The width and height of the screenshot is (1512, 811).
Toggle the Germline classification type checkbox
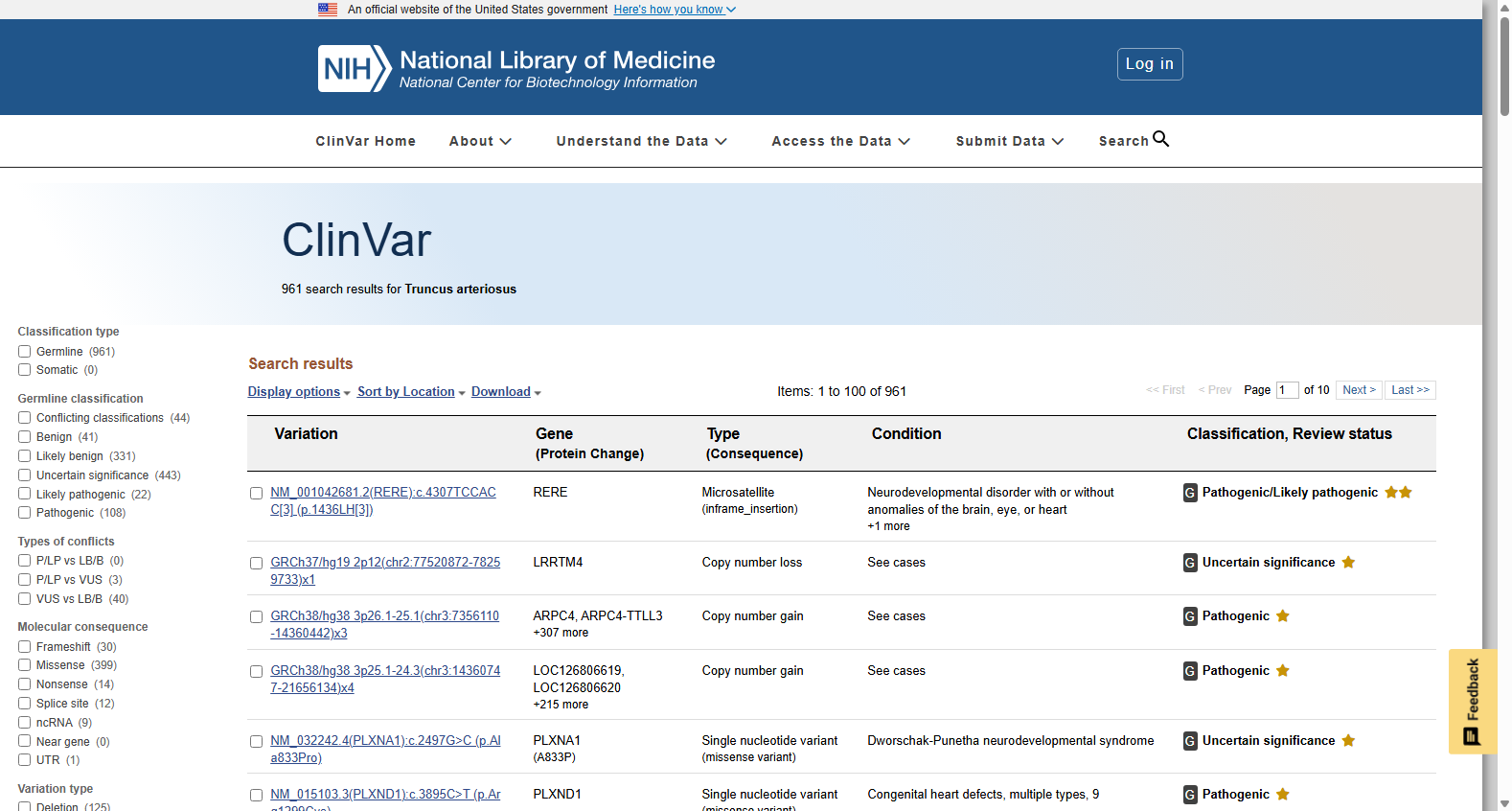coord(25,352)
